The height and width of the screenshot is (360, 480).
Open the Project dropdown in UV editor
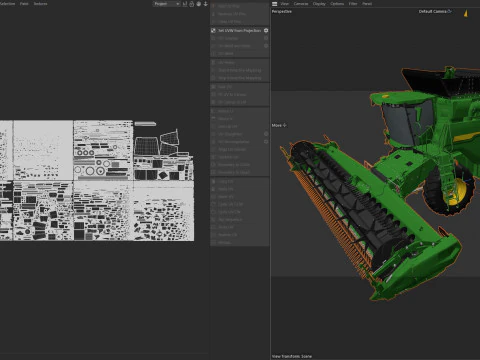166,4
